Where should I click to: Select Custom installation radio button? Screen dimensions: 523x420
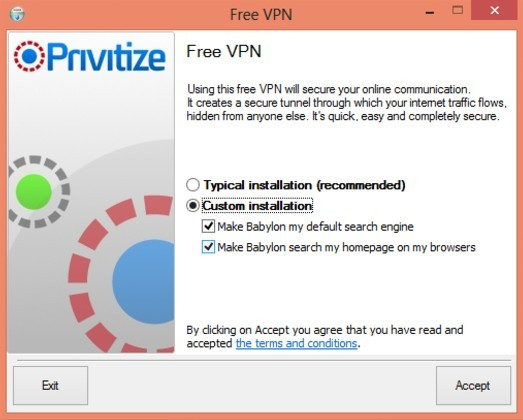193,205
